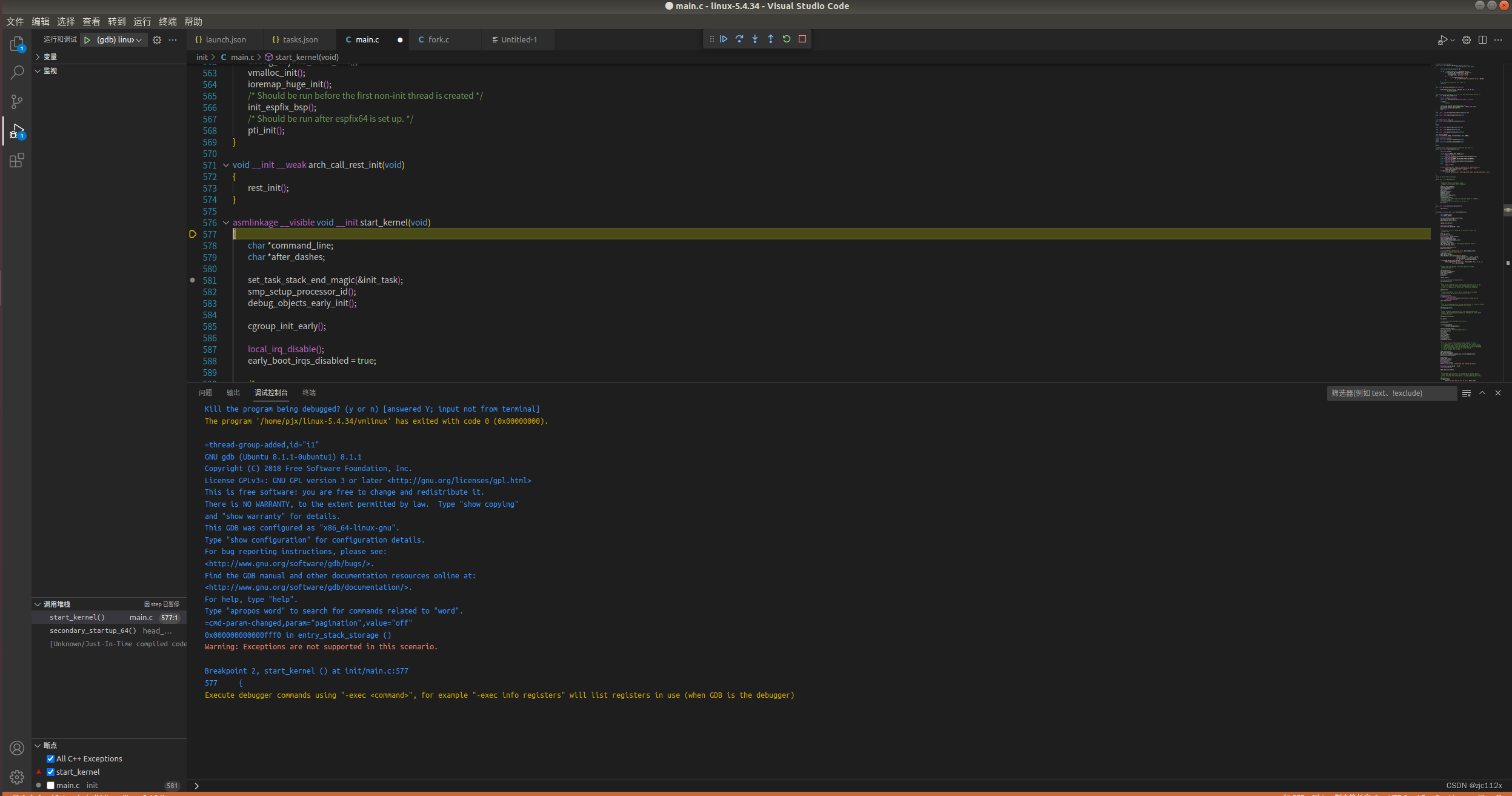Screen dimensions: 1512x796
Task: Click the run file icon in editor title
Action: (x=1442, y=40)
